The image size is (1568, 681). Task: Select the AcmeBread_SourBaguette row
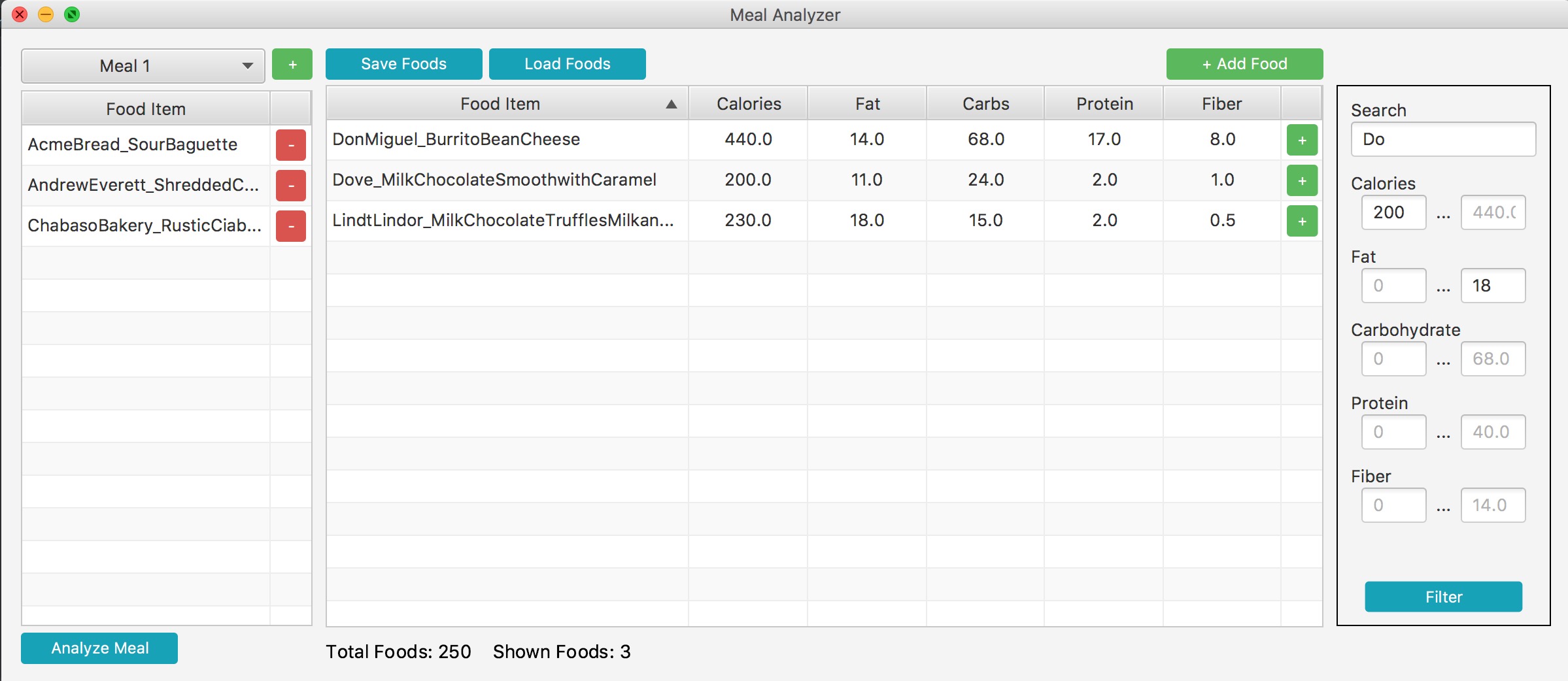pyautogui.click(x=166, y=145)
